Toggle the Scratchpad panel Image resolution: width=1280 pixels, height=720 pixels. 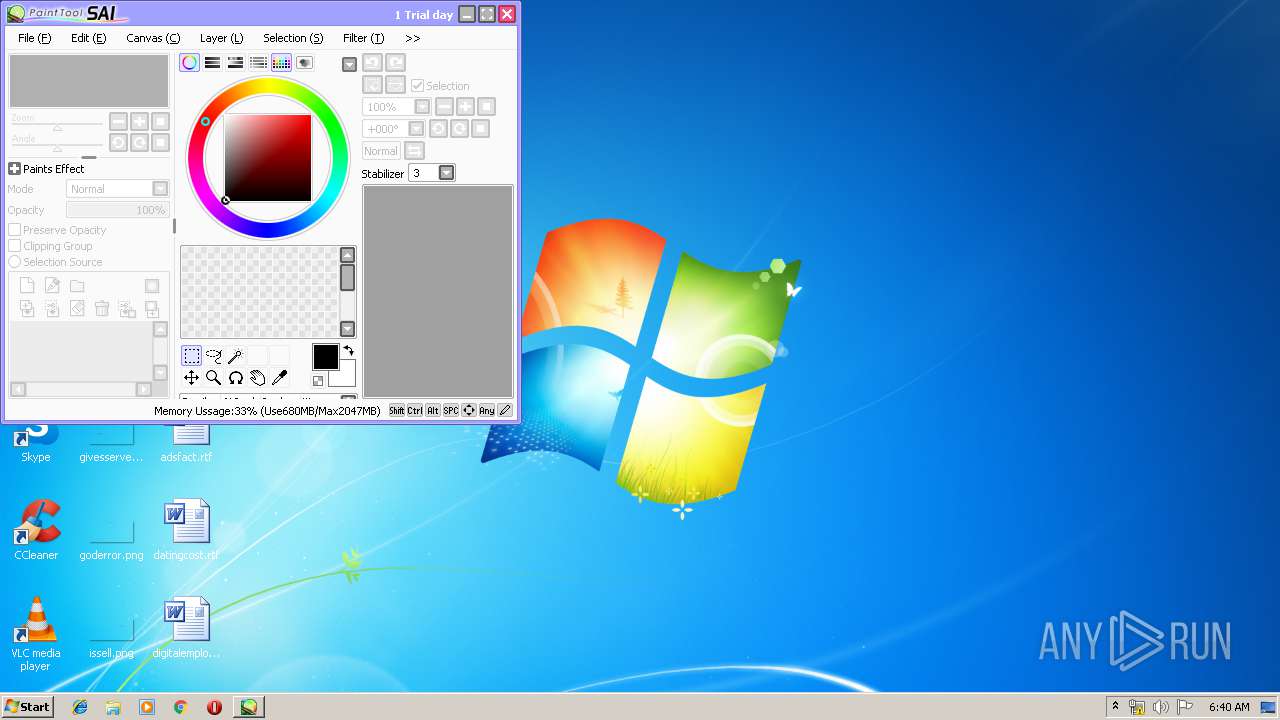click(x=304, y=63)
